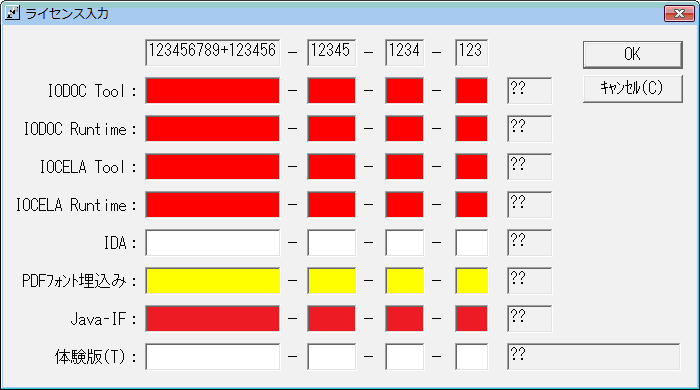Click the IOCELA Tool fourth license field
The width and height of the screenshot is (700, 390).
tap(471, 166)
